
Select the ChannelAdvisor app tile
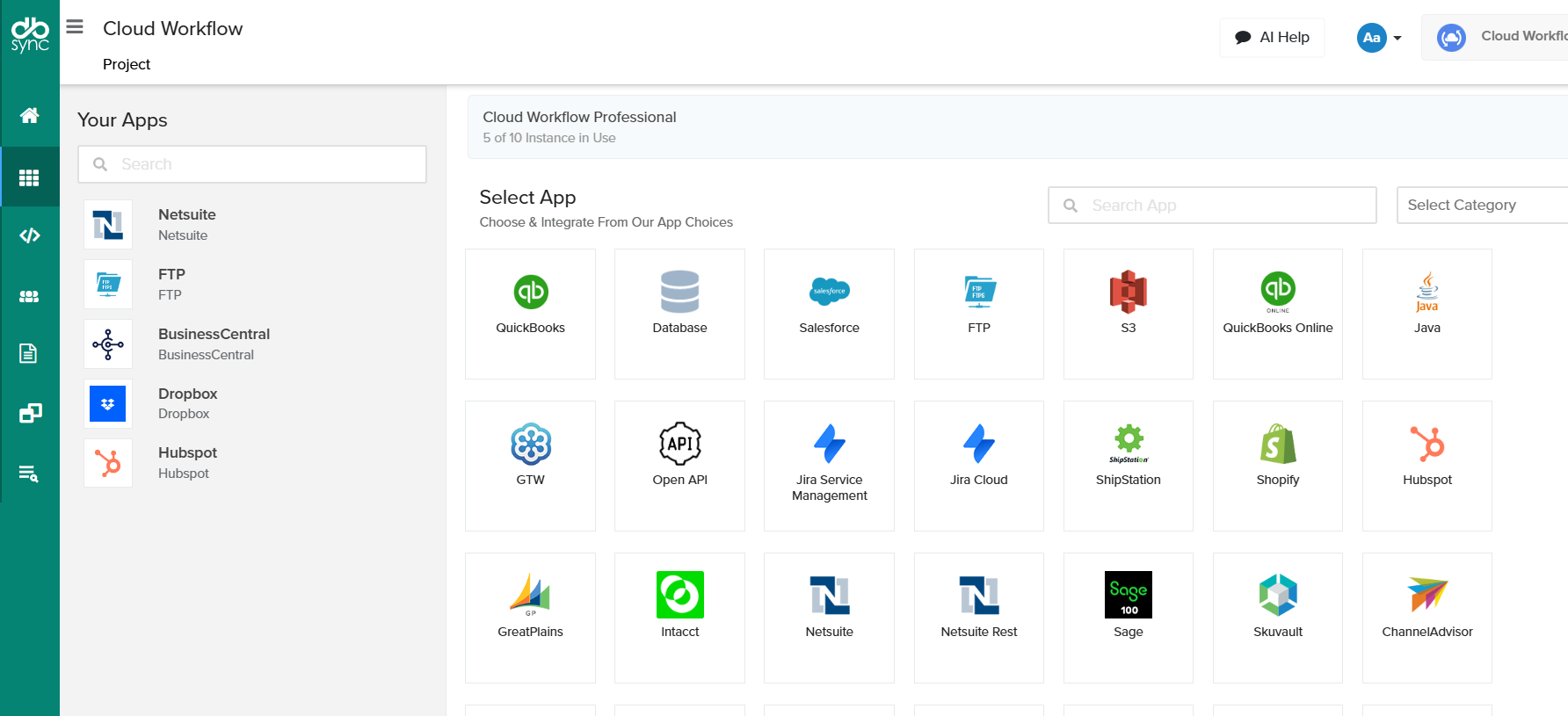[1427, 618]
